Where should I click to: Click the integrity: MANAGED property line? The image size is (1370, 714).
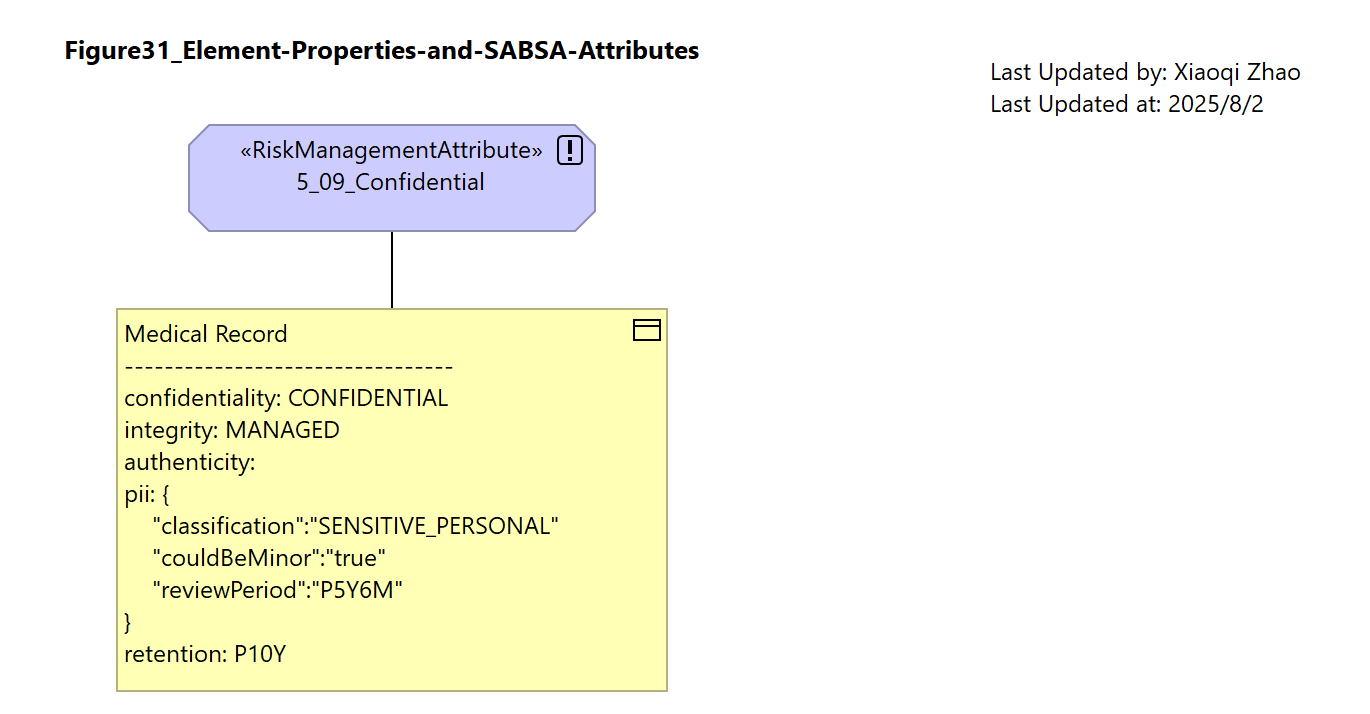coord(232,430)
